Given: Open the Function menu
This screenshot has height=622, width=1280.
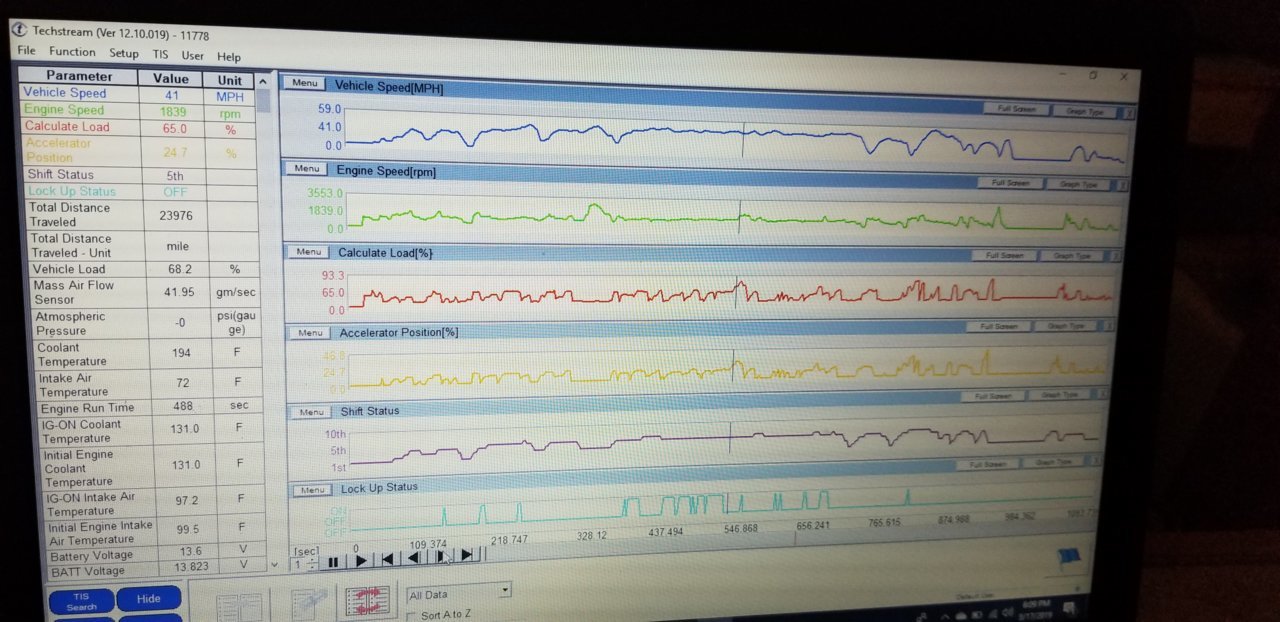Looking at the screenshot, I should pyautogui.click(x=72, y=52).
